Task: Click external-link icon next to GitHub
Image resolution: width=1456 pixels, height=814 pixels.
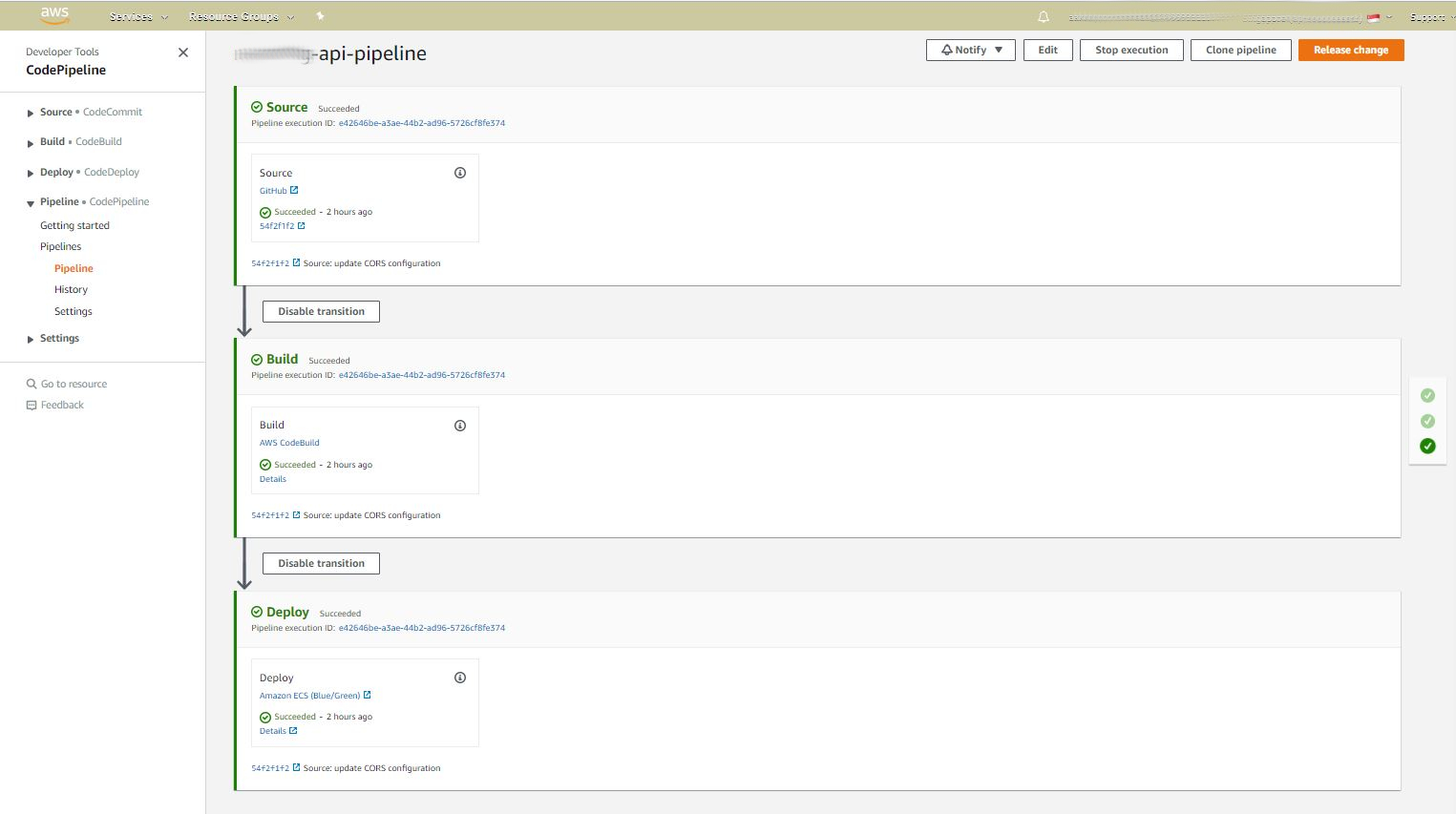Action: (x=294, y=190)
